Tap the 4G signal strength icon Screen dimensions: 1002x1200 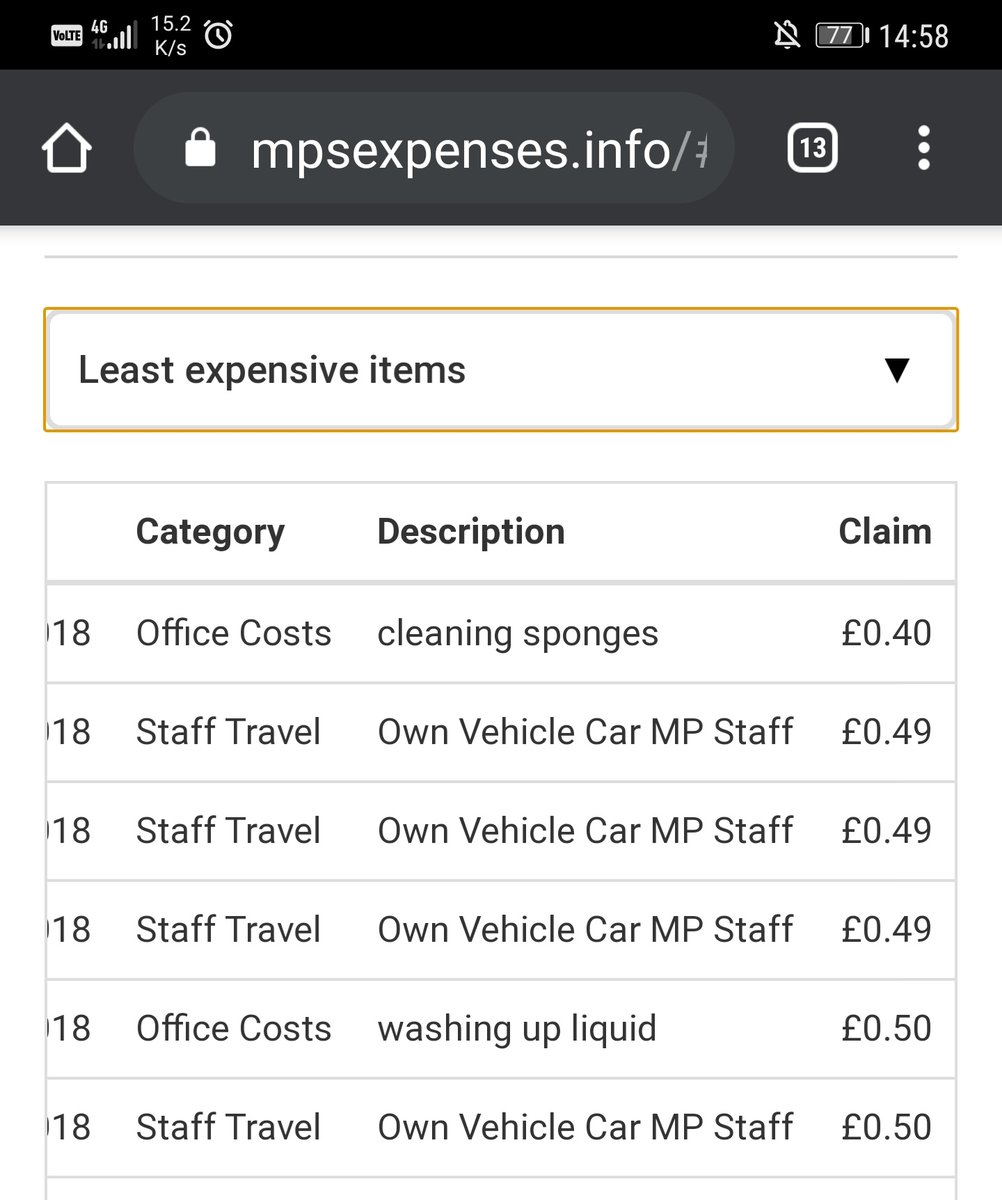[x=113, y=36]
